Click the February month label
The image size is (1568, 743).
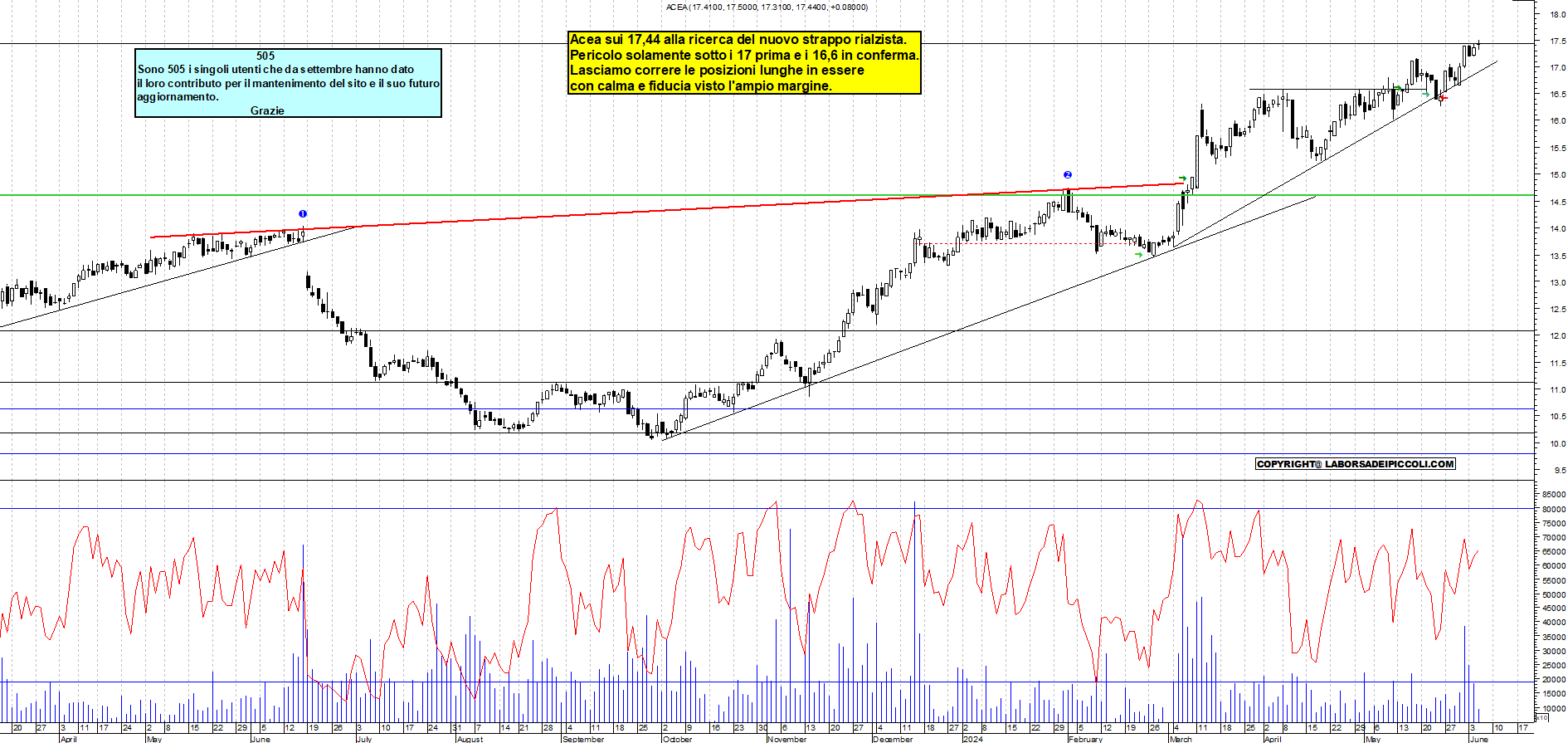point(1086,739)
